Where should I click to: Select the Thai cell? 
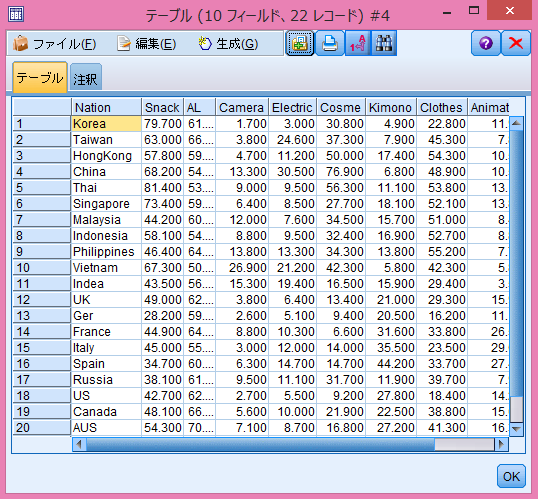coord(106,188)
